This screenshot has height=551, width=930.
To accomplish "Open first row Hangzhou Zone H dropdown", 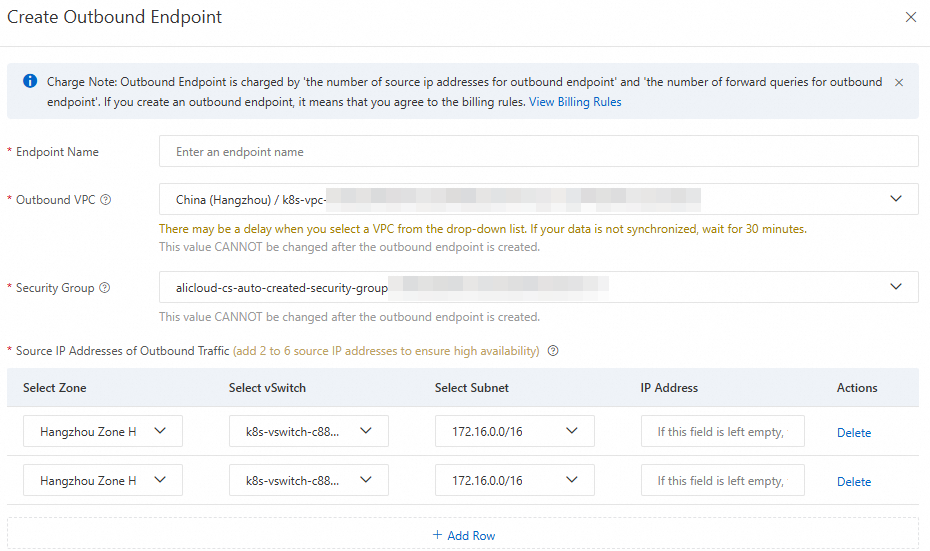I will pyautogui.click(x=103, y=432).
